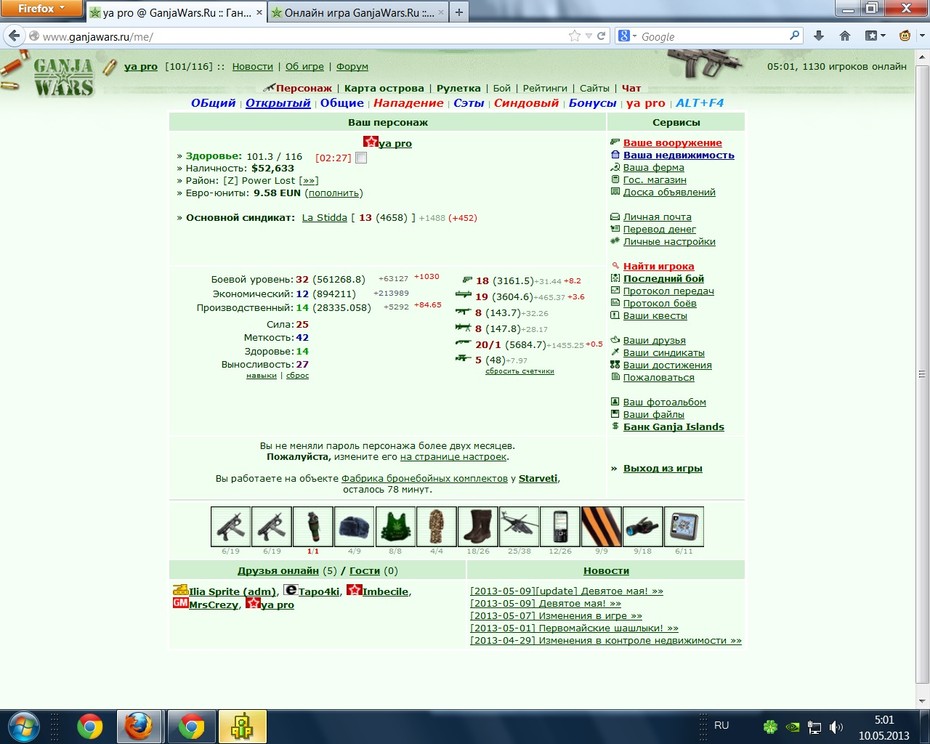Open the Рейтинги menu item
Screen dimensions: 930x744
pos(545,88)
